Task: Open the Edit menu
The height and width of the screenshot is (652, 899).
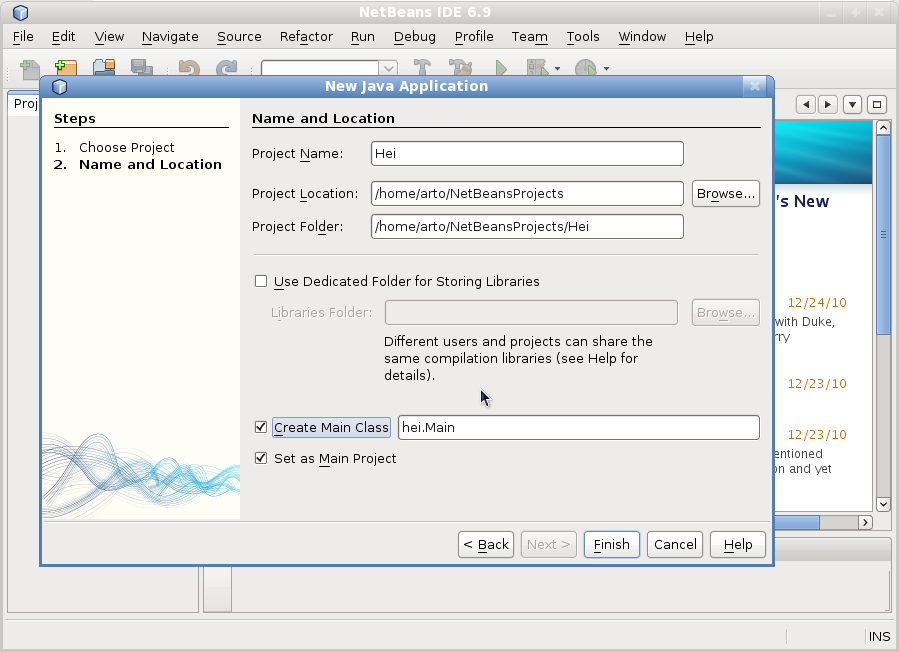Action: [x=63, y=37]
